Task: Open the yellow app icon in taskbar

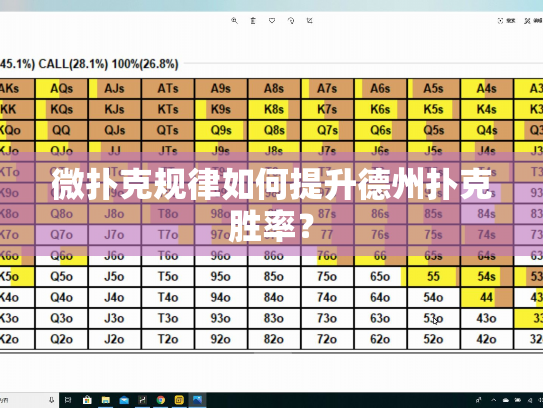Action: coord(179,400)
